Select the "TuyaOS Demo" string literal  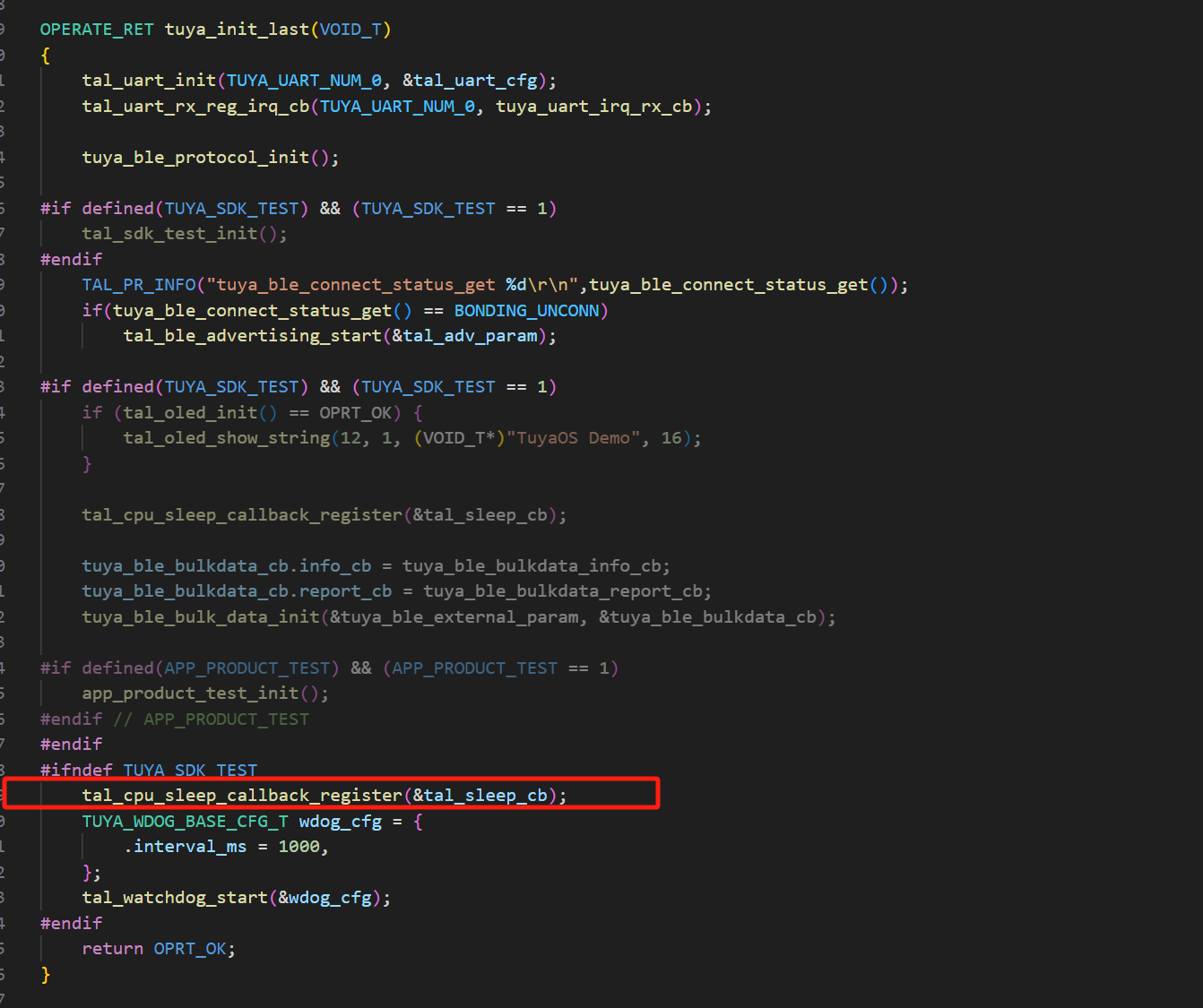point(574,438)
